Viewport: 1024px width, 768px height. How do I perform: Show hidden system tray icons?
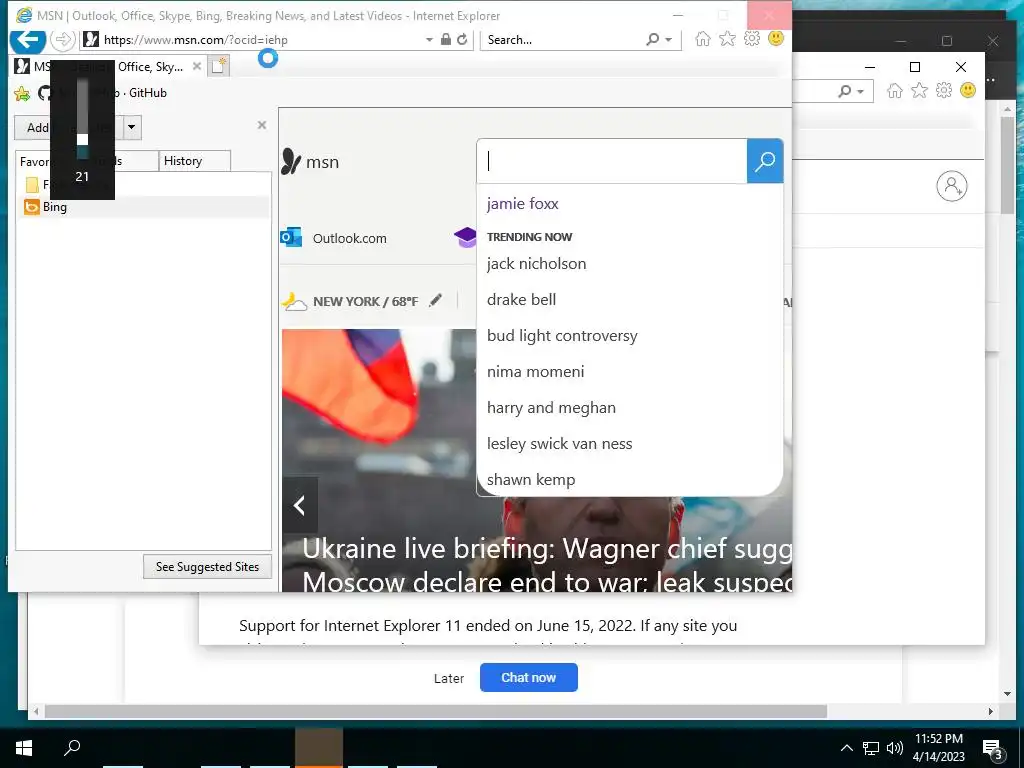coord(846,748)
